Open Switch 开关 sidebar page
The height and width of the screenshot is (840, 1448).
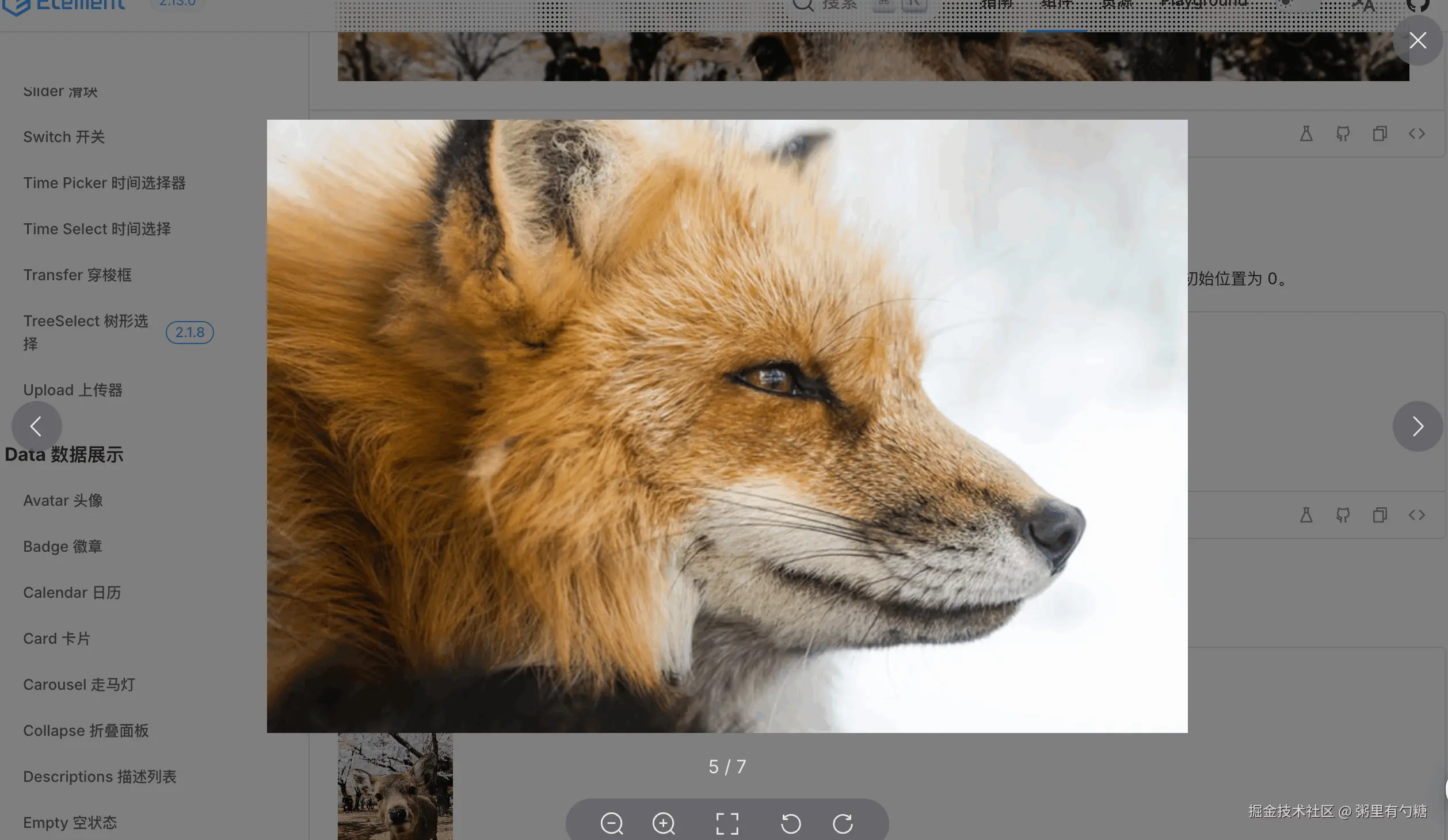(64, 137)
